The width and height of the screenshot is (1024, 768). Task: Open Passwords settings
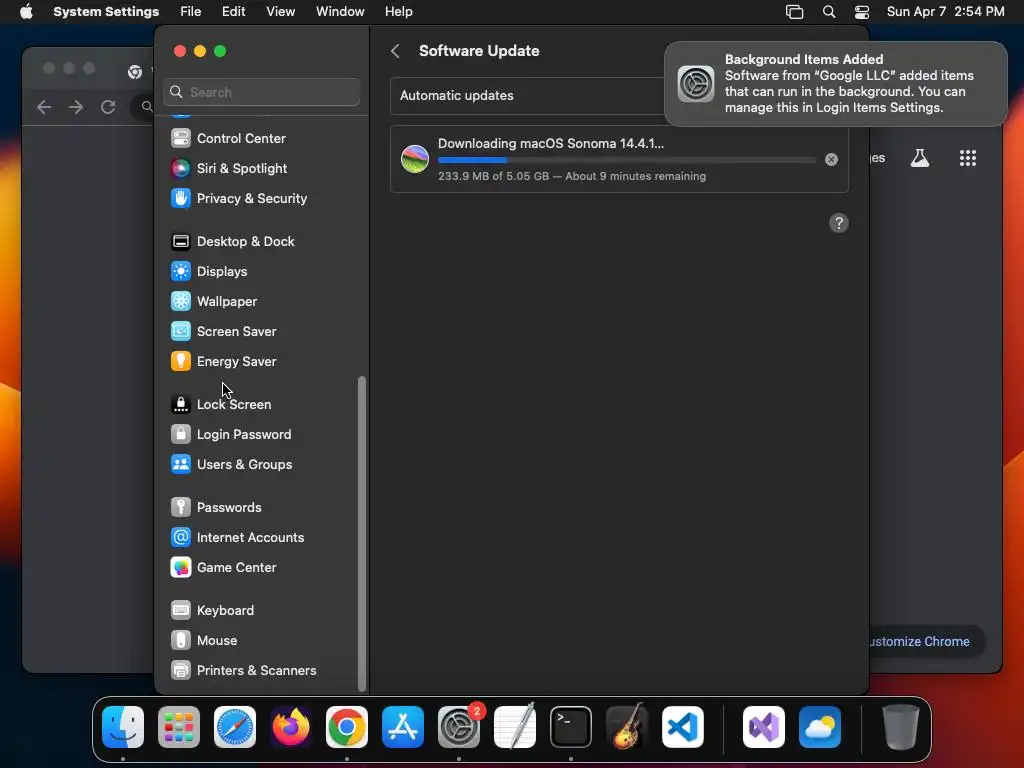(261, 508)
